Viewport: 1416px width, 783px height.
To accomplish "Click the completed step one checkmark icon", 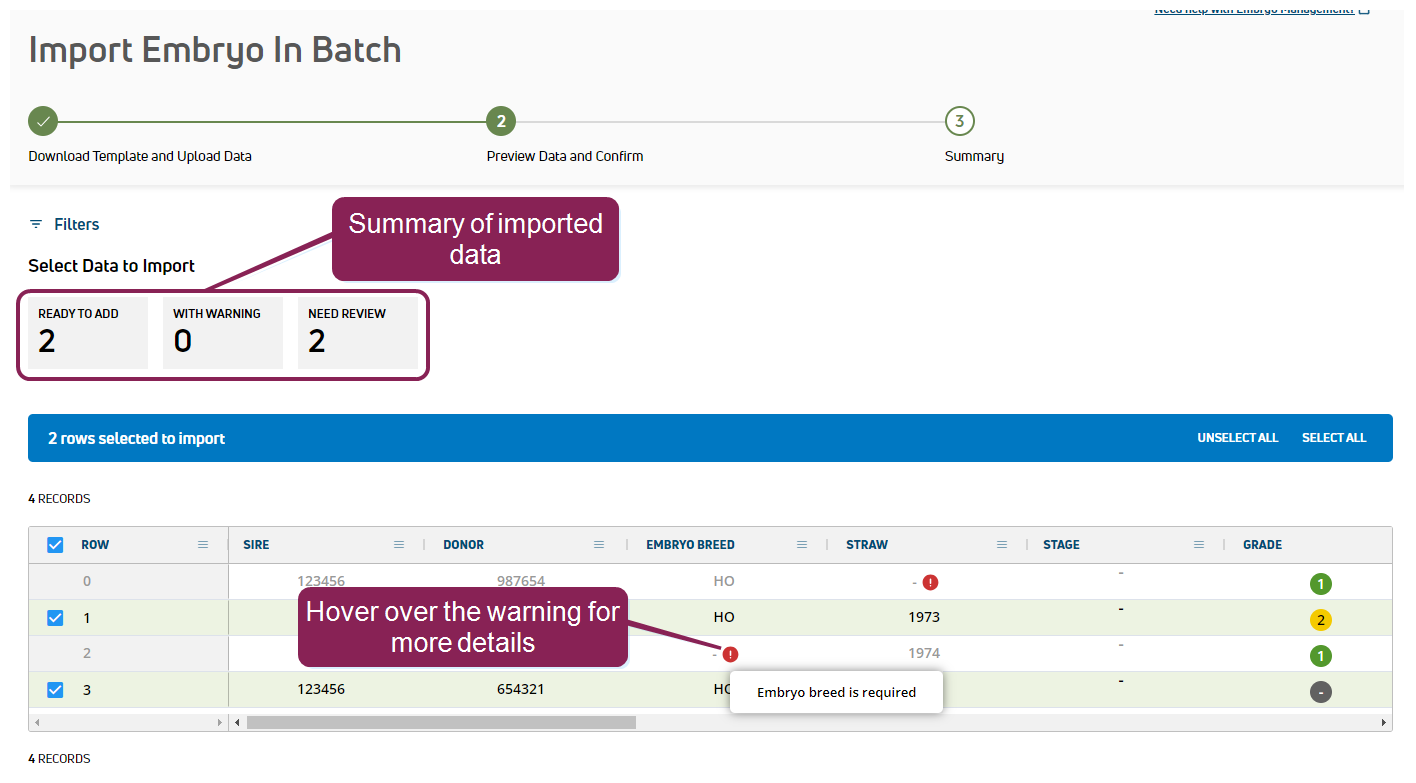I will (43, 122).
